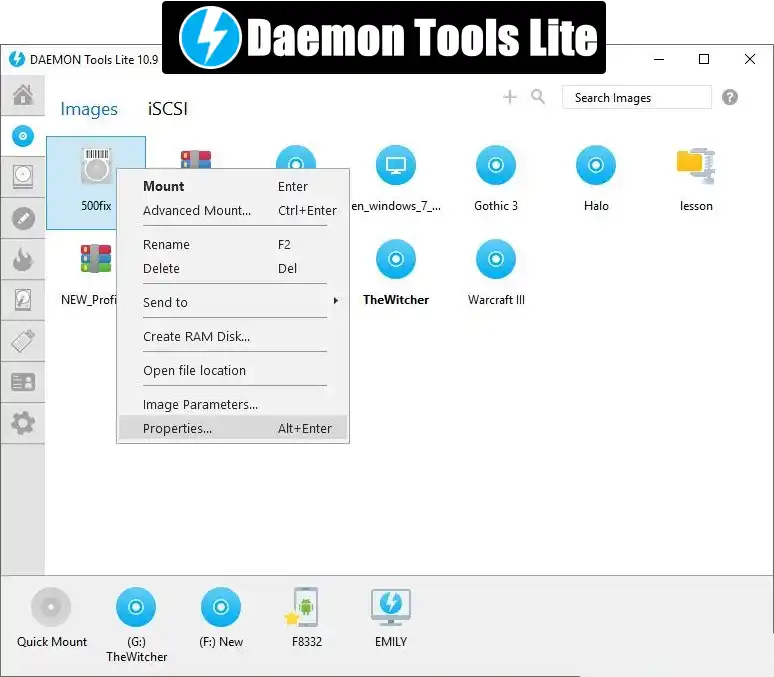The image size is (774, 677).
Task: Choose Delete from the context menu
Action: pos(232,268)
